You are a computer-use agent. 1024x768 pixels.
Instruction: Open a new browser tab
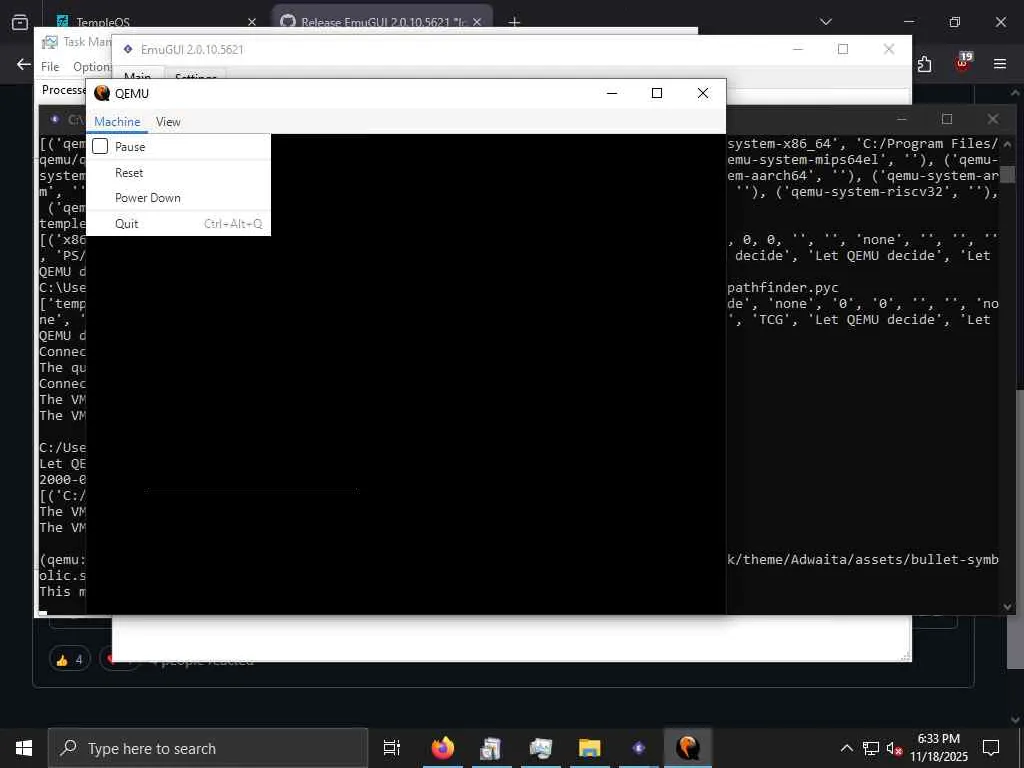point(515,22)
